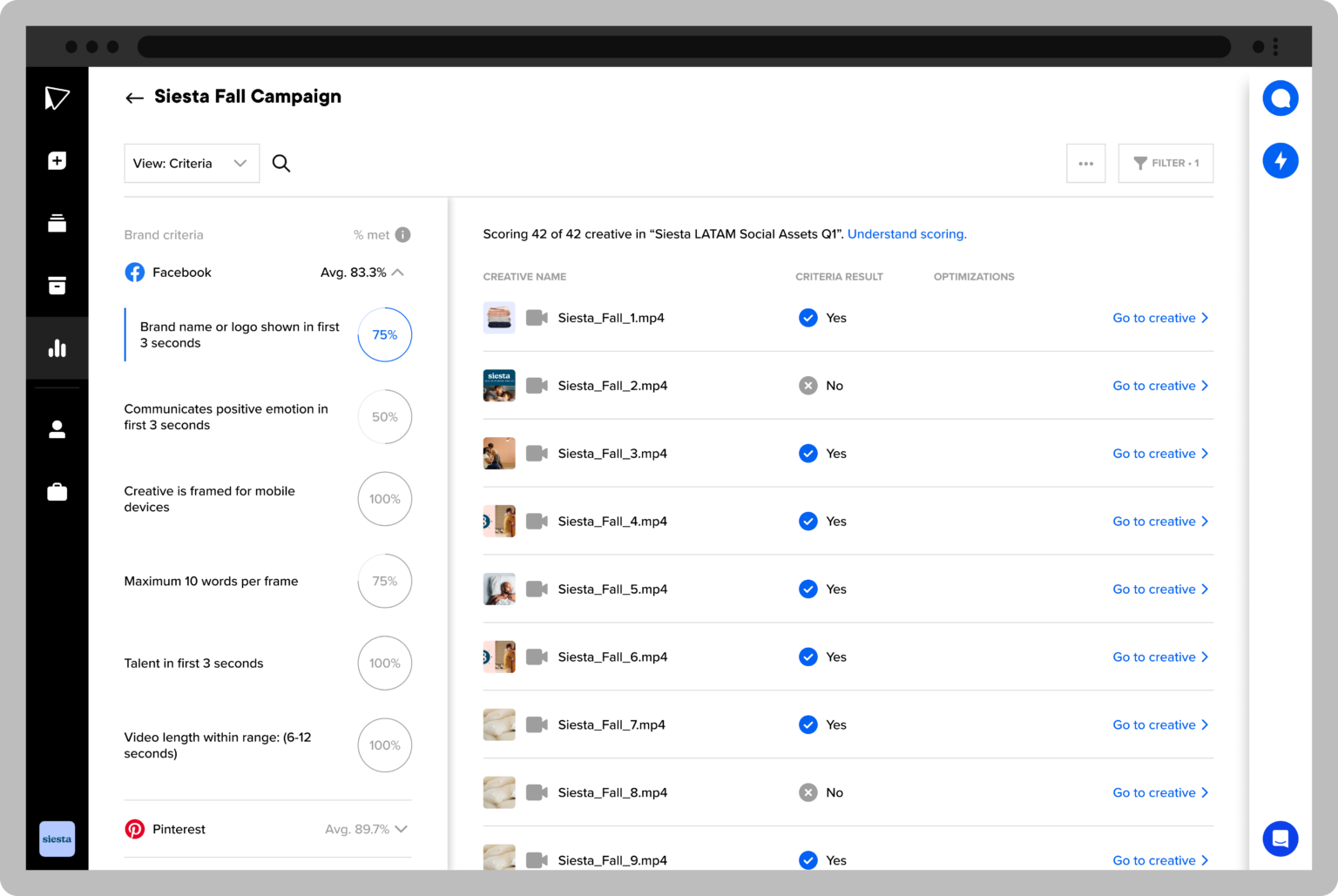Open the archive box sidebar icon

click(57, 286)
